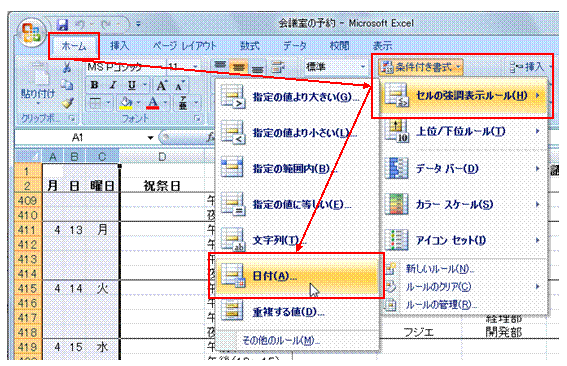Image resolution: width=567 pixels, height=366 pixels.
Task: Apply fill color with paint bucket icon
Action: point(126,103)
